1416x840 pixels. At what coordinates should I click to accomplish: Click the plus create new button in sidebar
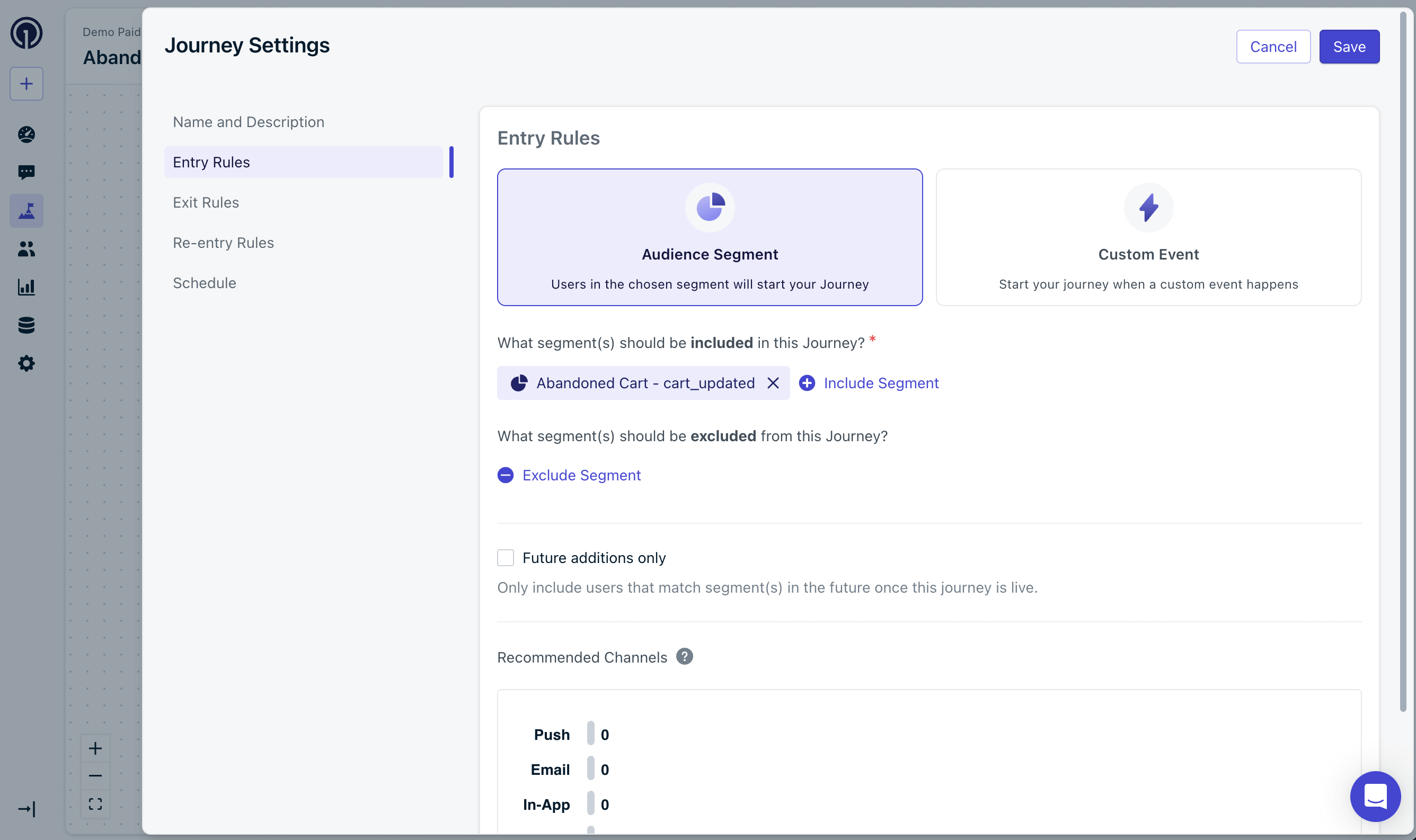pyautogui.click(x=26, y=84)
